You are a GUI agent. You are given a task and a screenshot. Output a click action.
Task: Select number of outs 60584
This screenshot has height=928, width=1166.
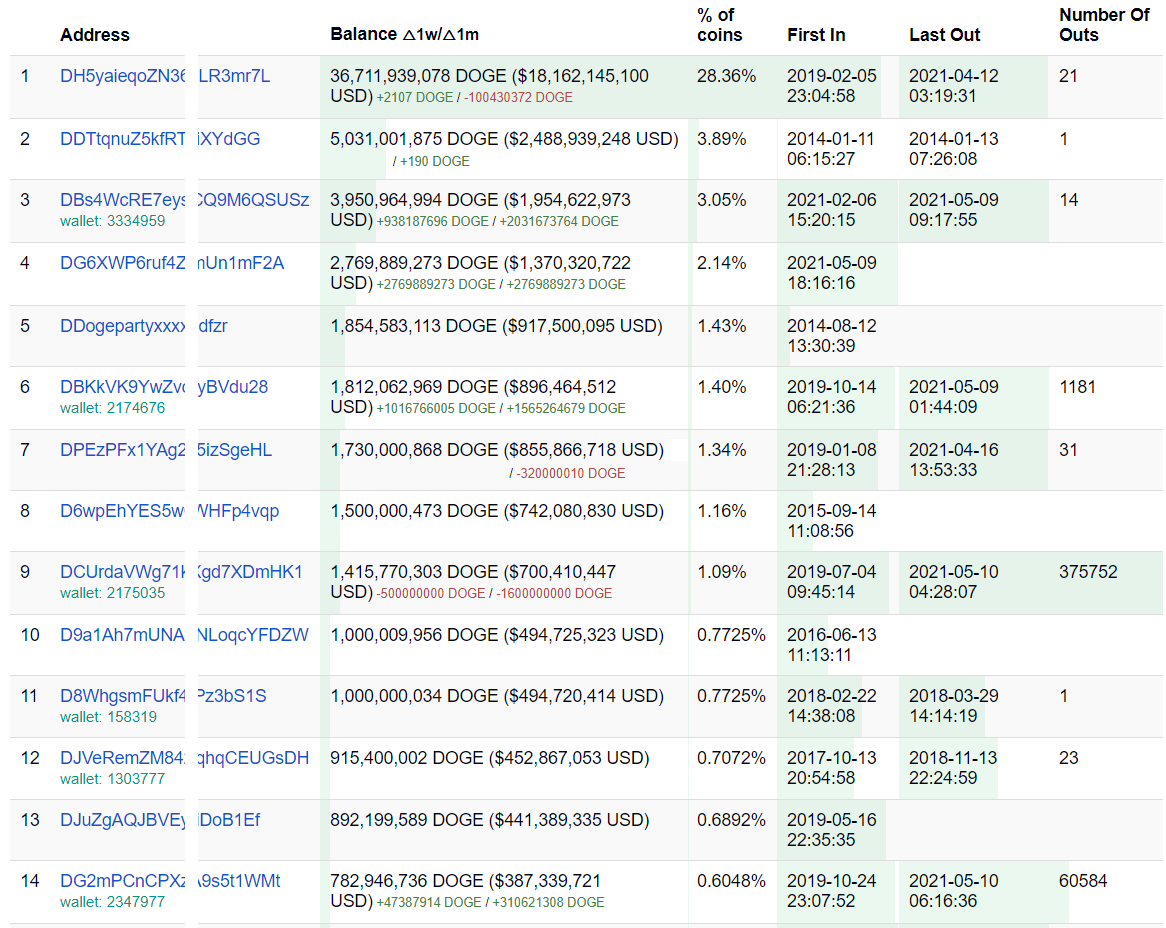click(x=1083, y=881)
